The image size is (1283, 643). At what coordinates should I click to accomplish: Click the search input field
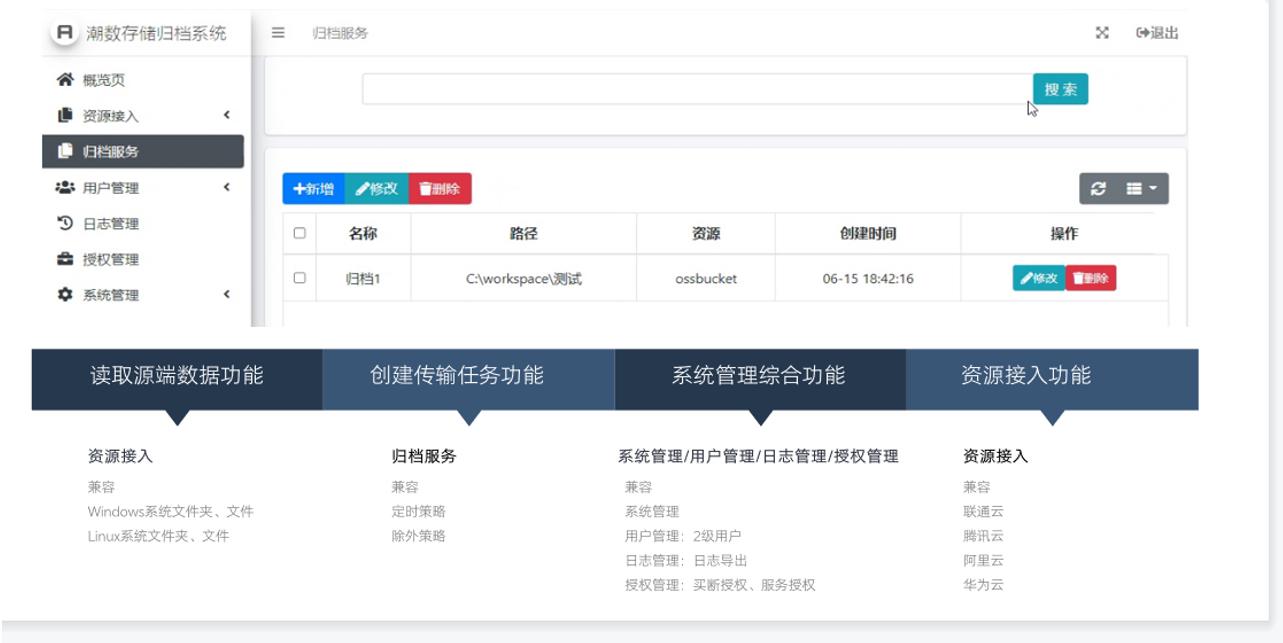coord(696,89)
